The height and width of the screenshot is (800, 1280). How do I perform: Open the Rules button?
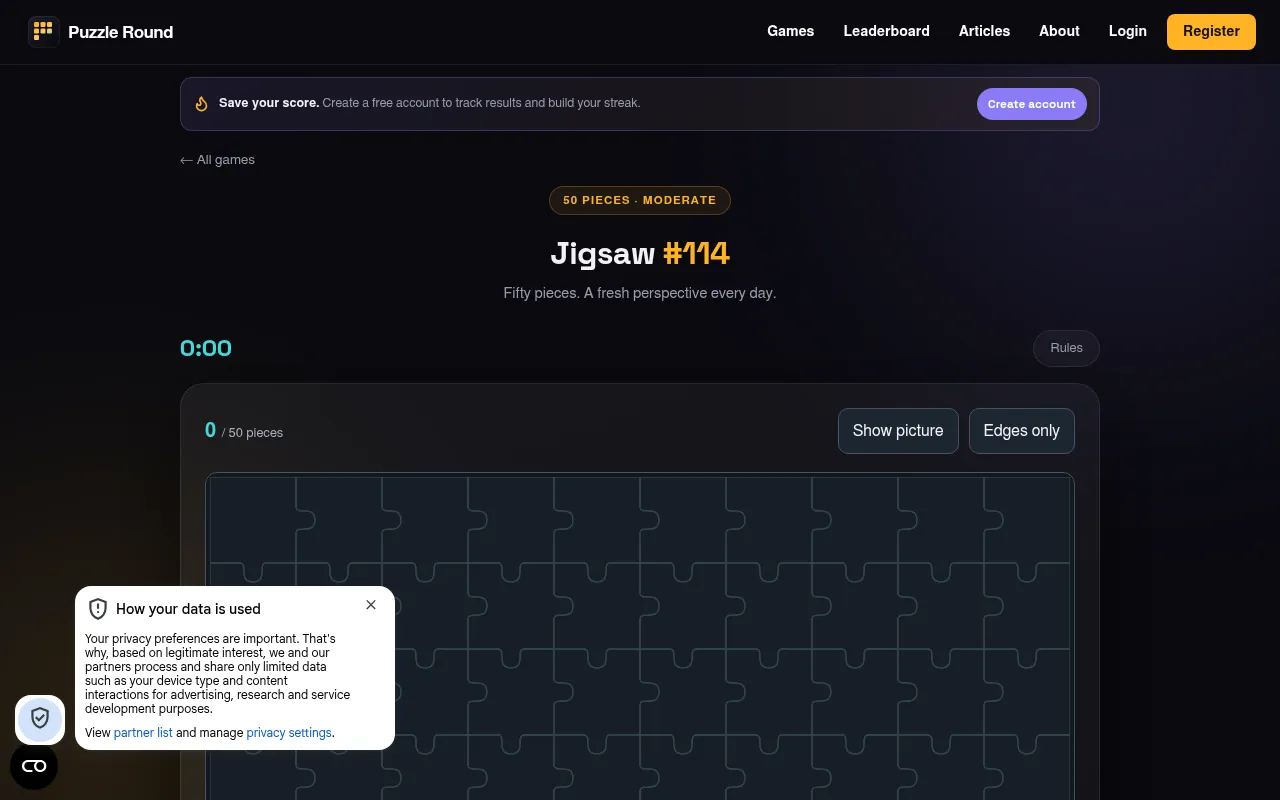pyautogui.click(x=1066, y=348)
